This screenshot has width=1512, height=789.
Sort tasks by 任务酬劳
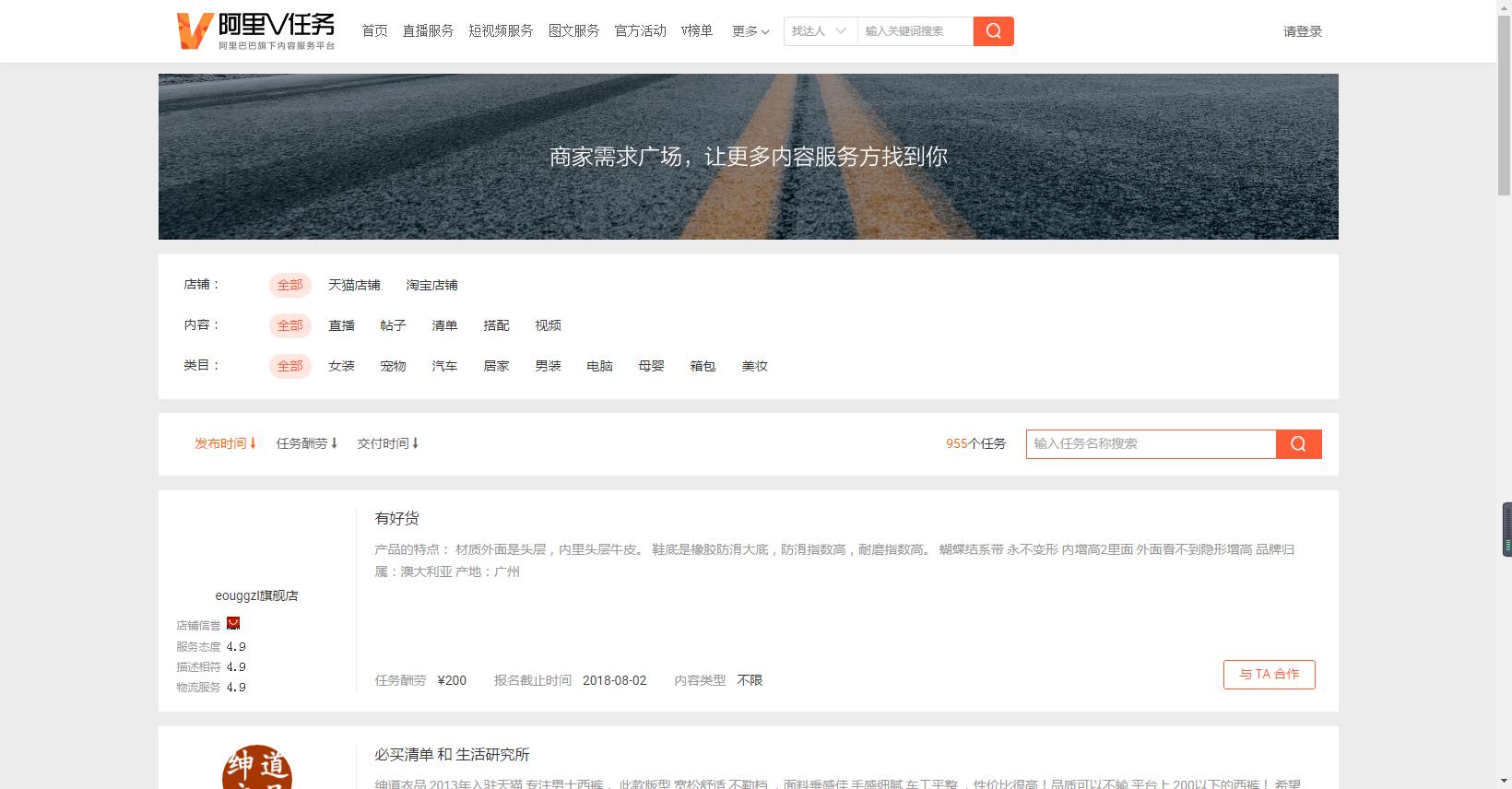(x=306, y=443)
